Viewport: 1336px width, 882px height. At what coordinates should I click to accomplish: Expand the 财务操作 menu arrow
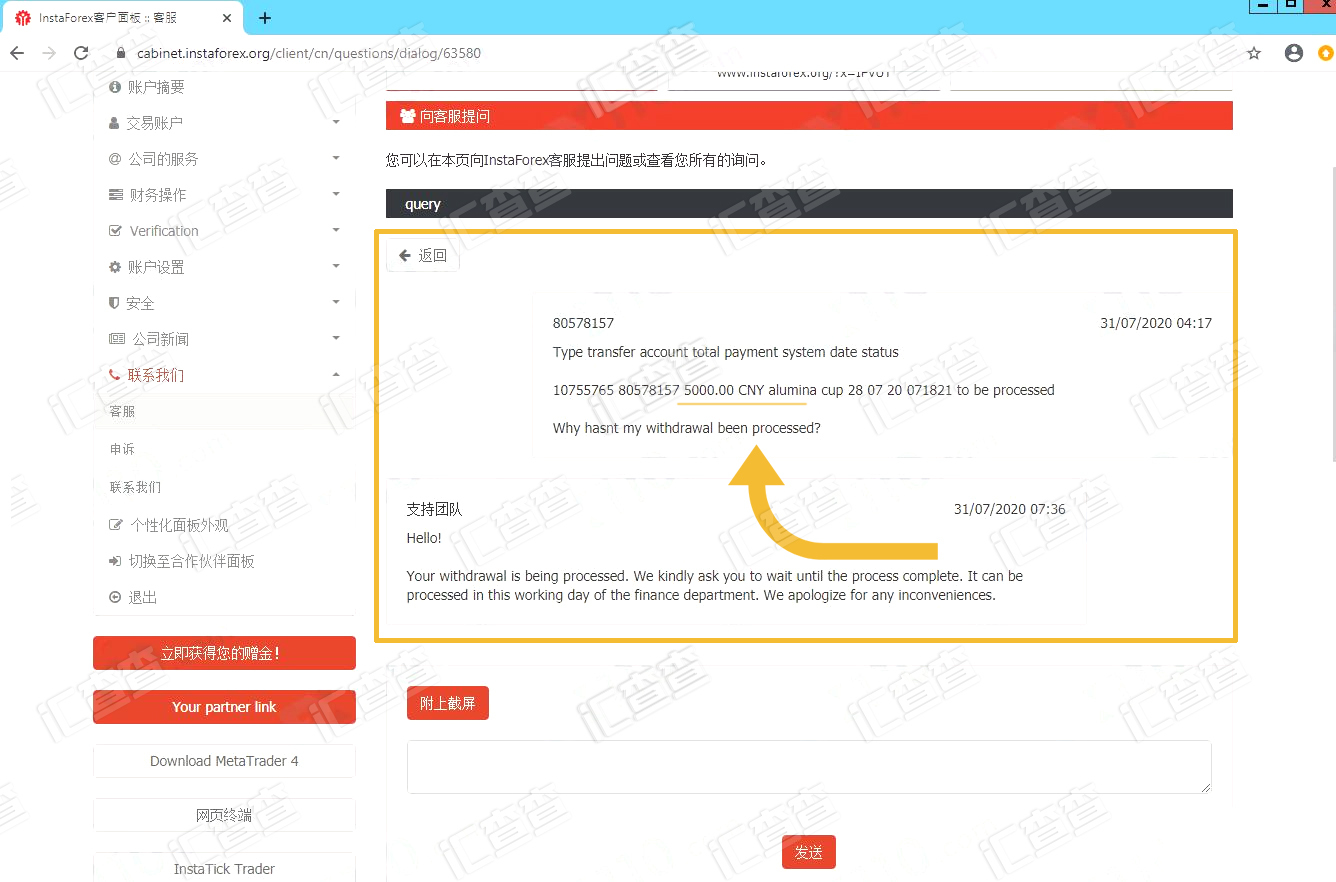pyautogui.click(x=336, y=194)
